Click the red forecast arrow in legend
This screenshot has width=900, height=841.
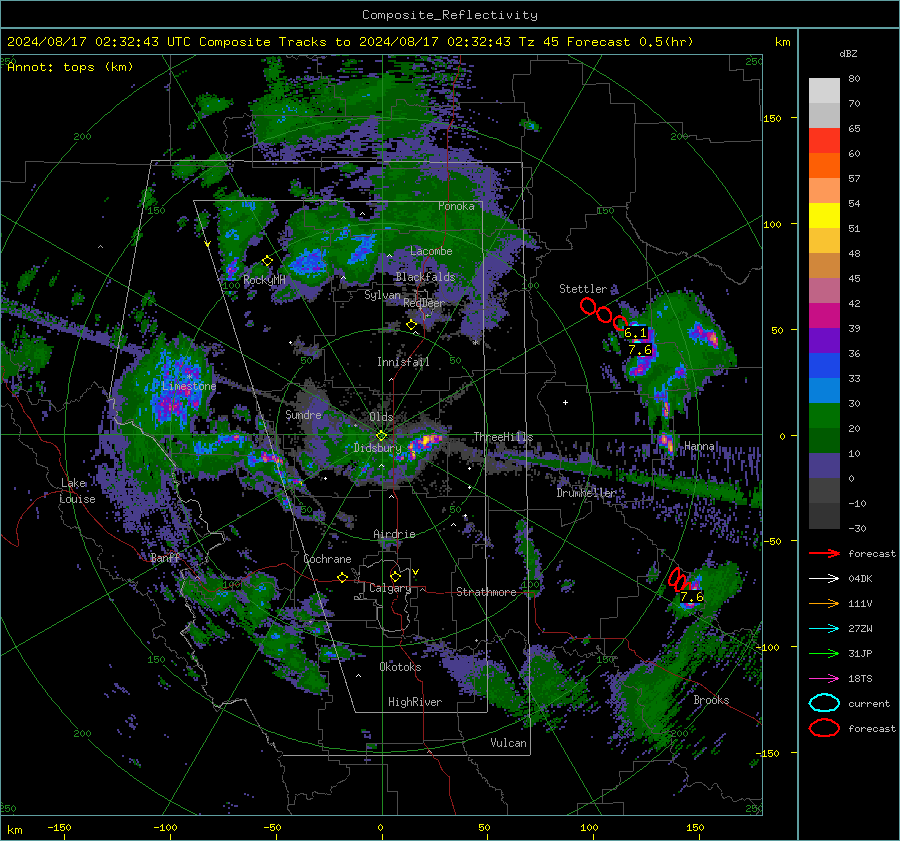[824, 553]
